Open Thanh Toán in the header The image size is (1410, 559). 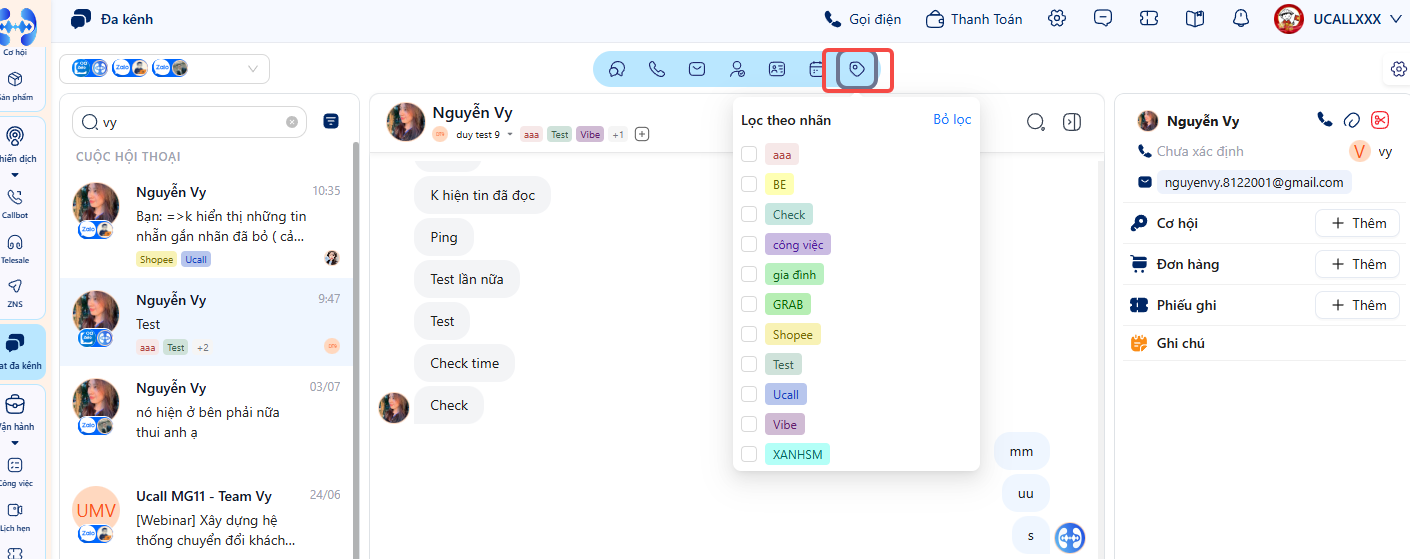[974, 19]
